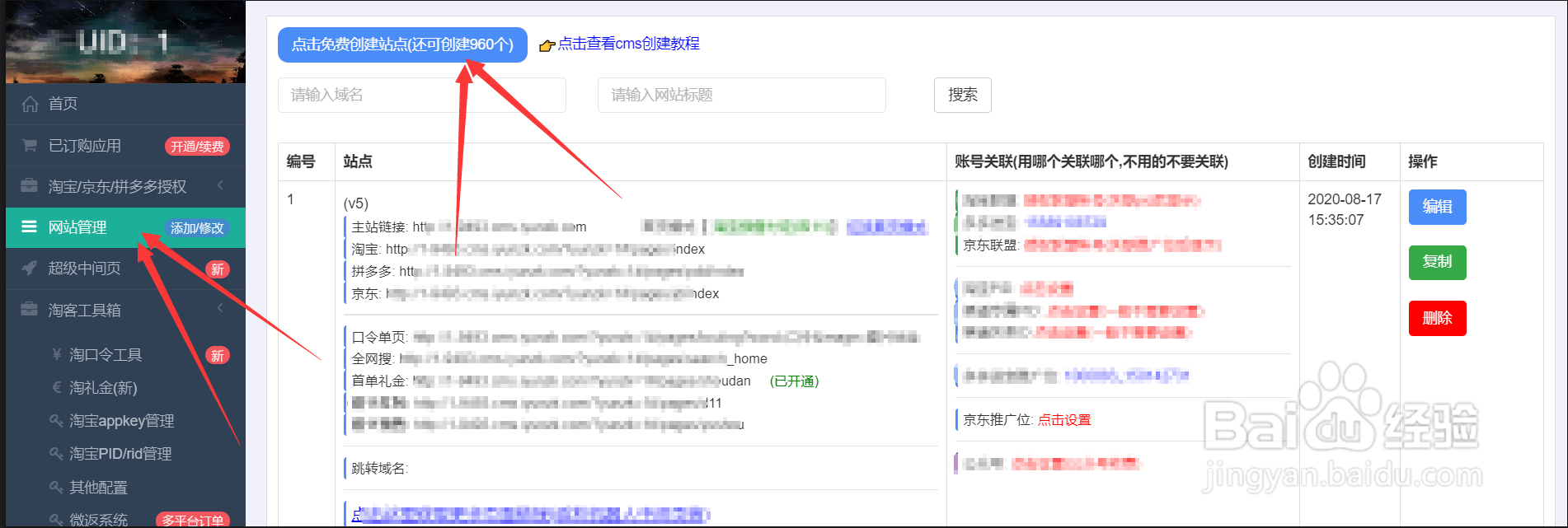Click the 新 badge on 超级中间页
The image size is (1568, 528).
point(218,269)
